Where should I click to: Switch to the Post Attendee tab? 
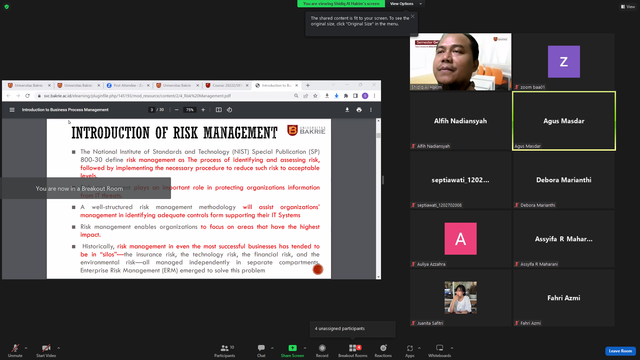(x=127, y=86)
